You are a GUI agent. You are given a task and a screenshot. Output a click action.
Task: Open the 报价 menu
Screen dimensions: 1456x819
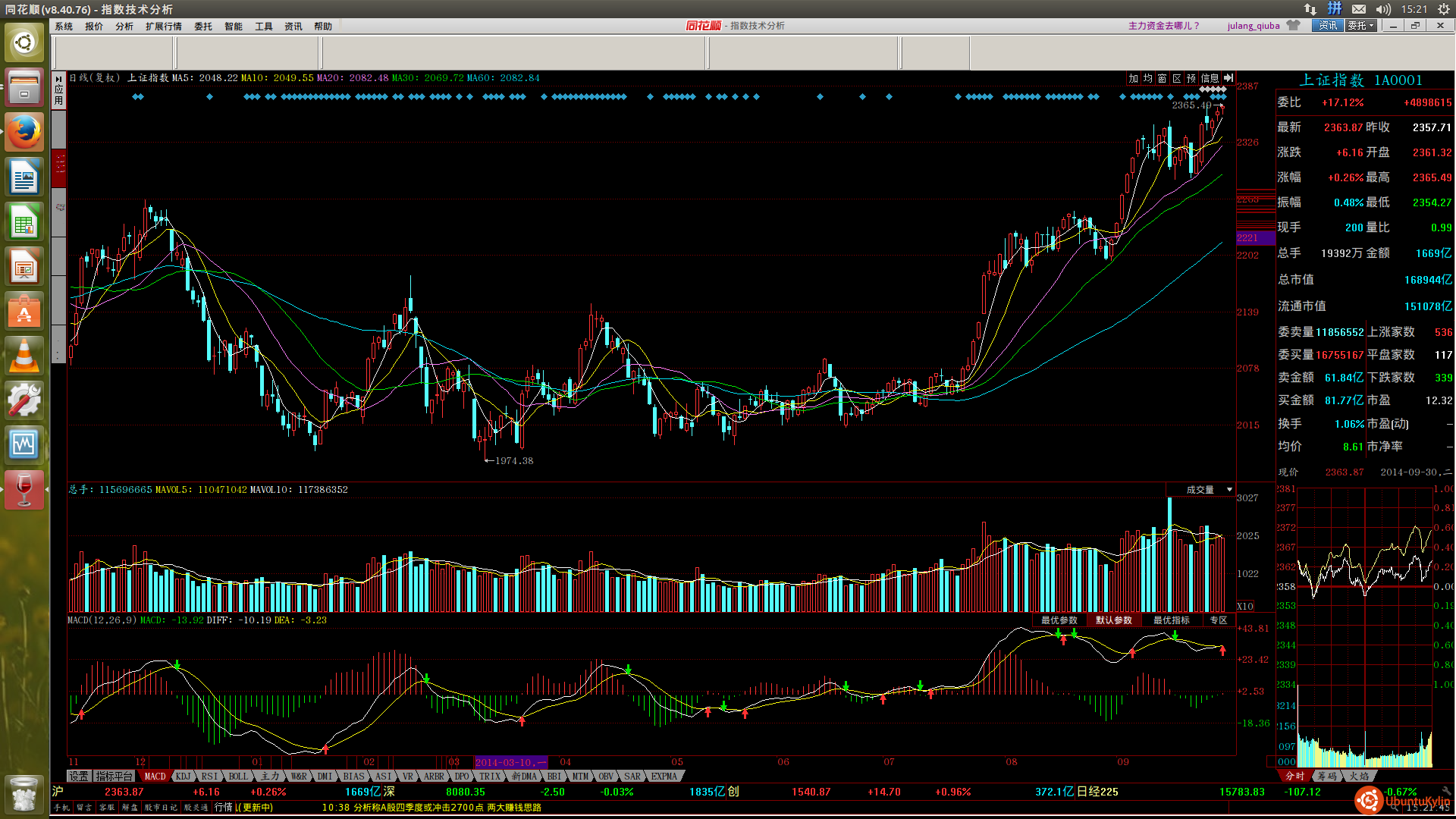pos(94,27)
